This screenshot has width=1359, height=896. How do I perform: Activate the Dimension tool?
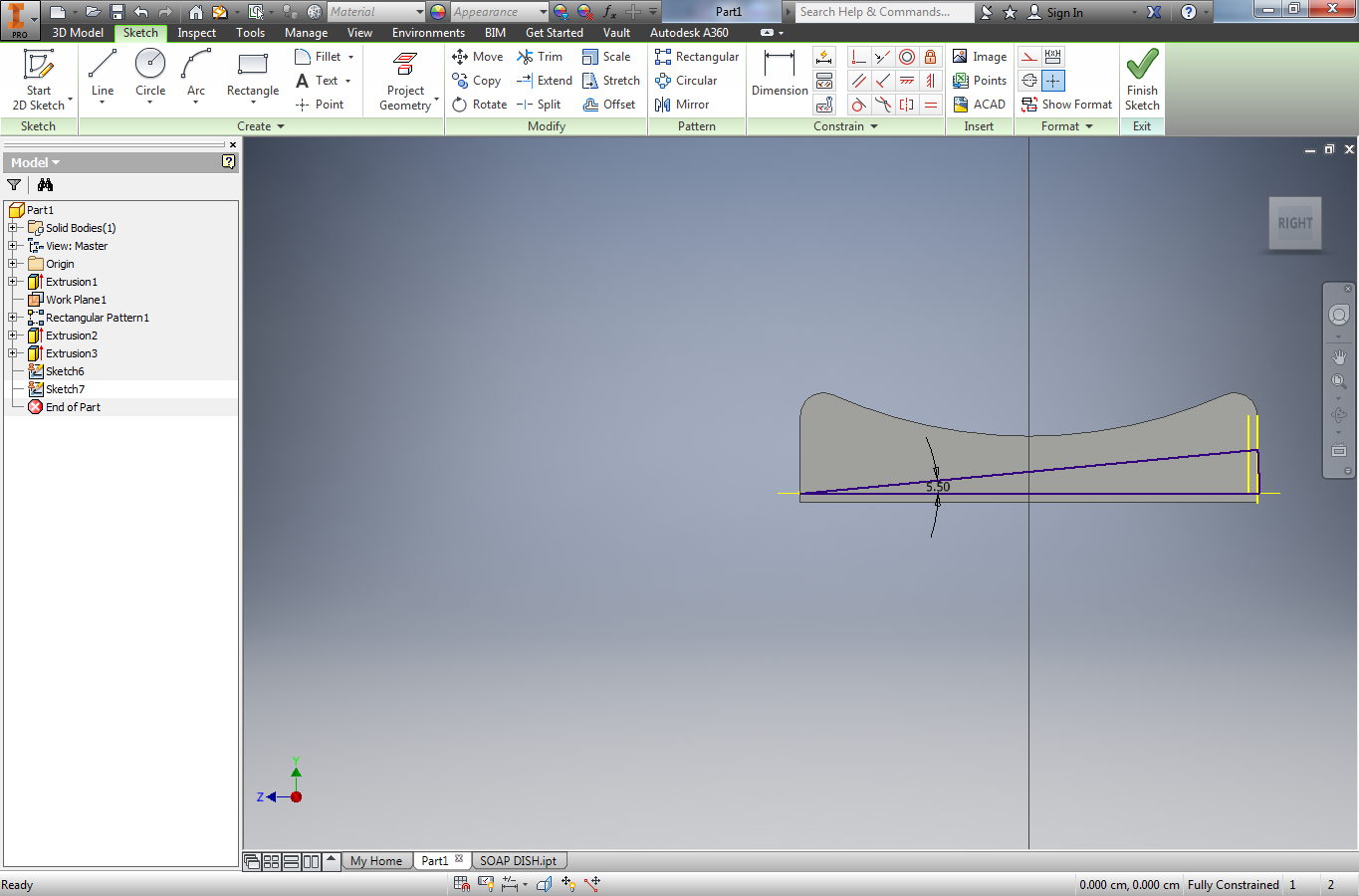(x=780, y=74)
